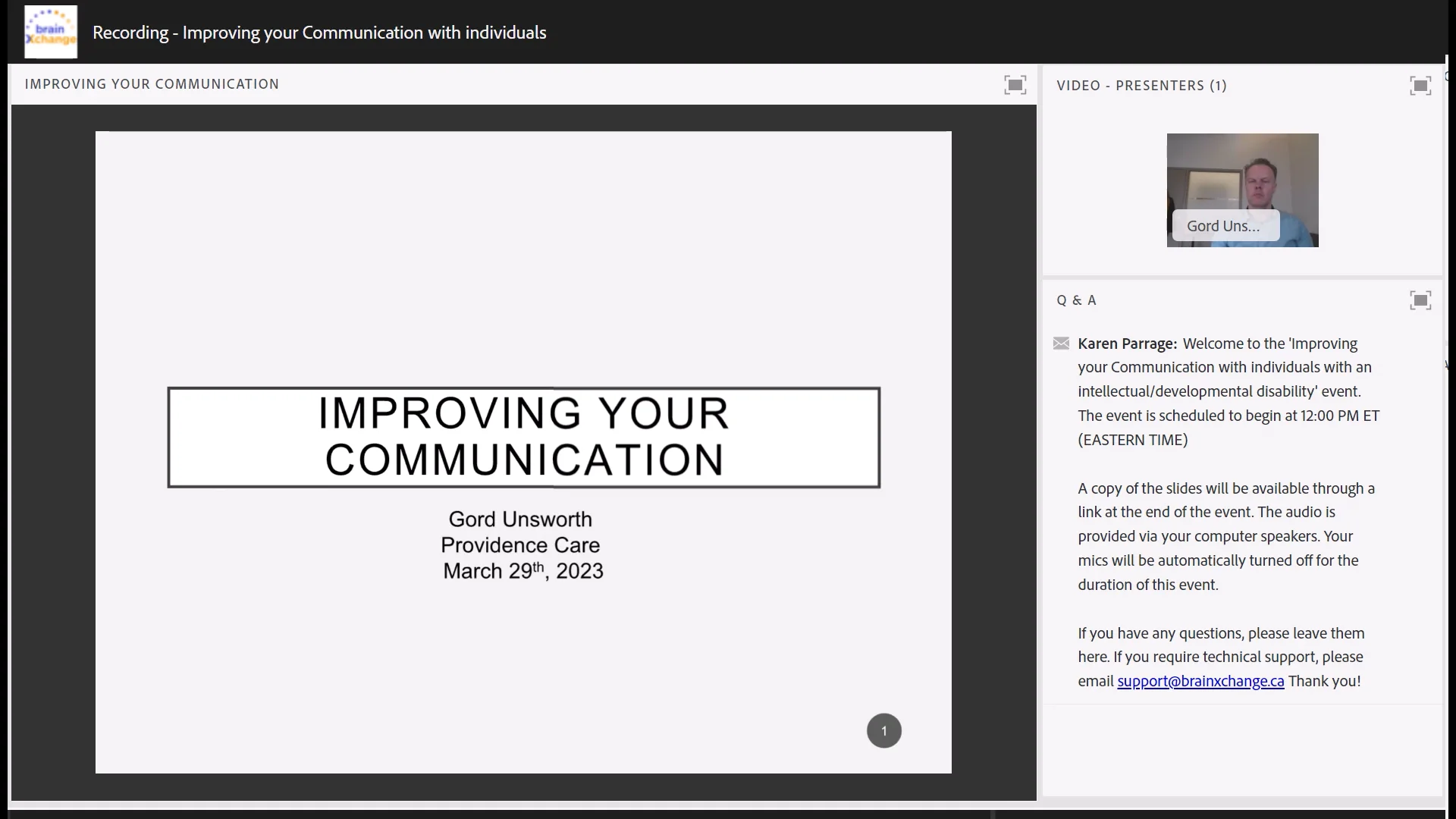Select the IMPROVING YOUR COMMUNICATION header

(152, 83)
